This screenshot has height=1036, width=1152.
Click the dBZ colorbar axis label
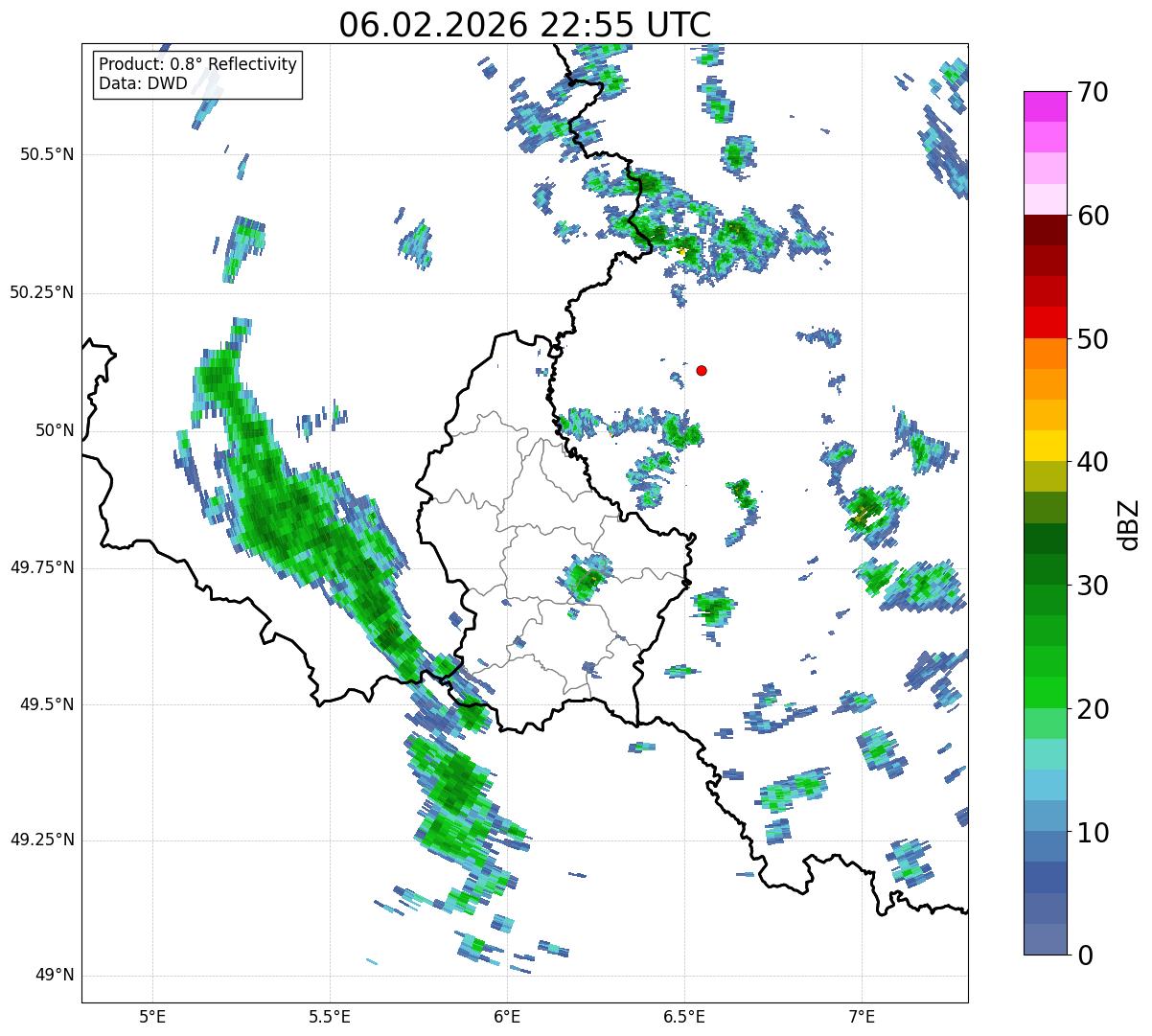click(1128, 523)
